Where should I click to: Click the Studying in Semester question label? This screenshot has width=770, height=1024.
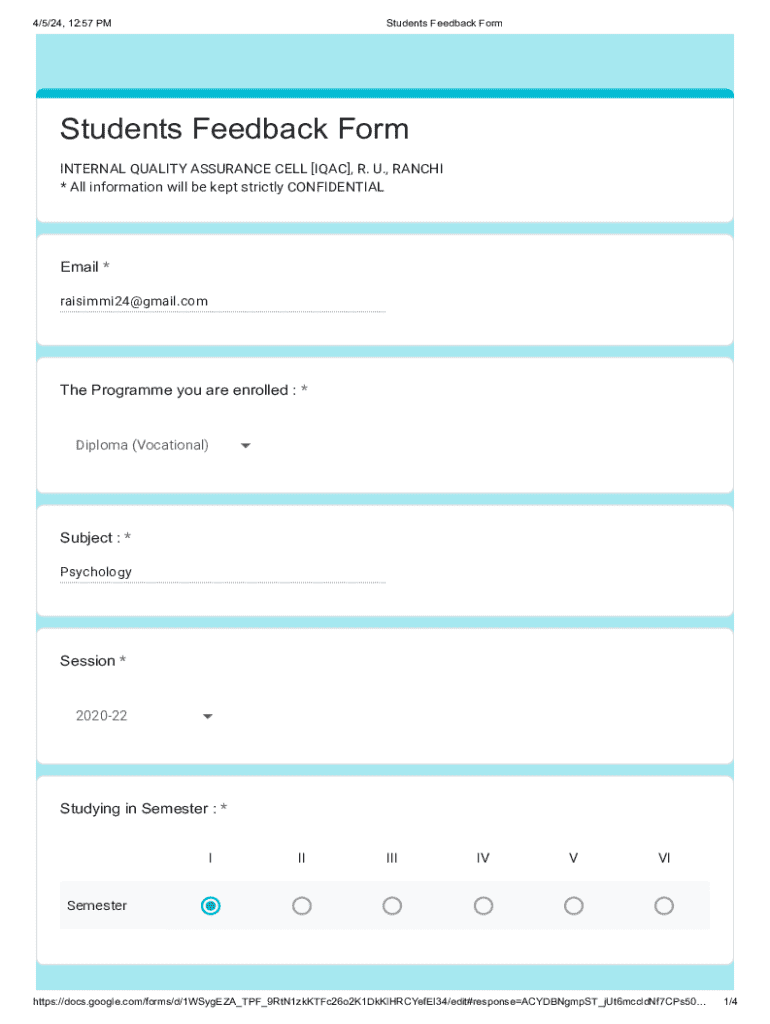point(143,808)
